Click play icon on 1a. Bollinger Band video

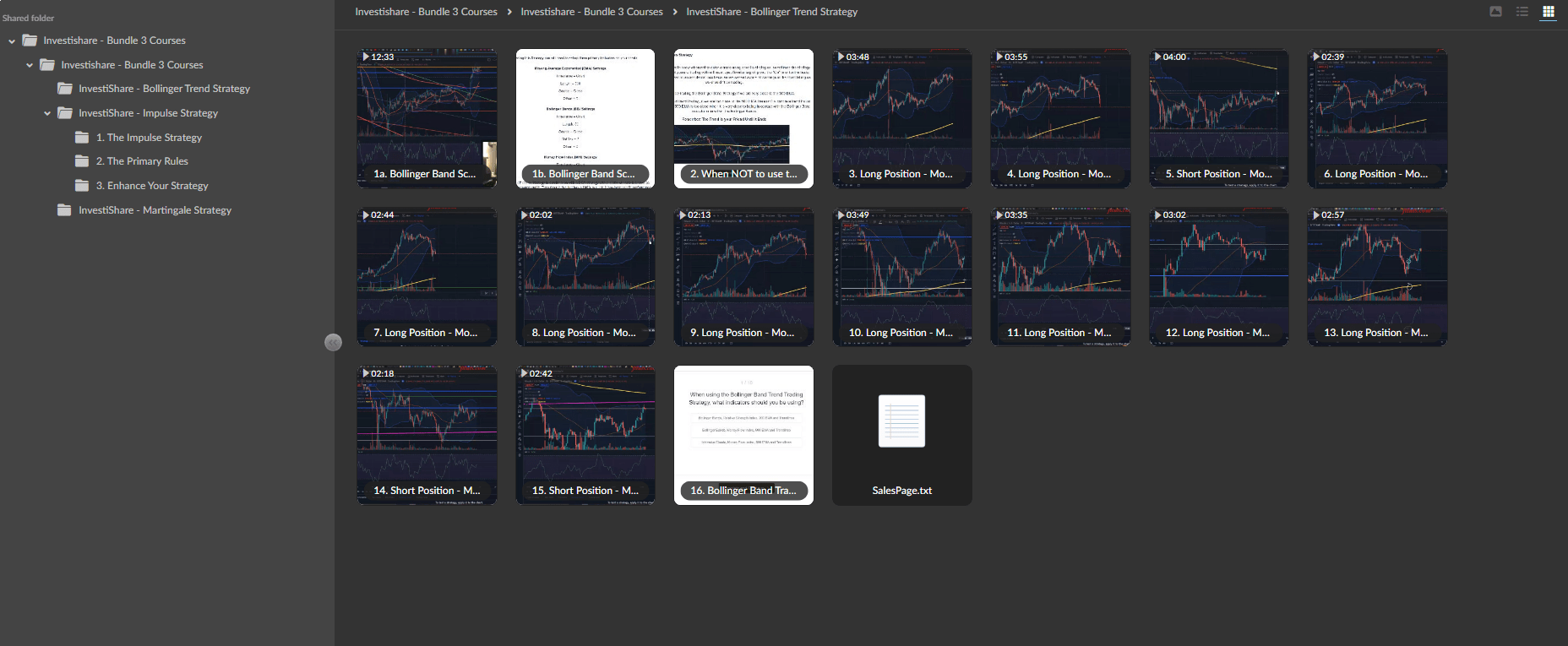click(x=366, y=57)
